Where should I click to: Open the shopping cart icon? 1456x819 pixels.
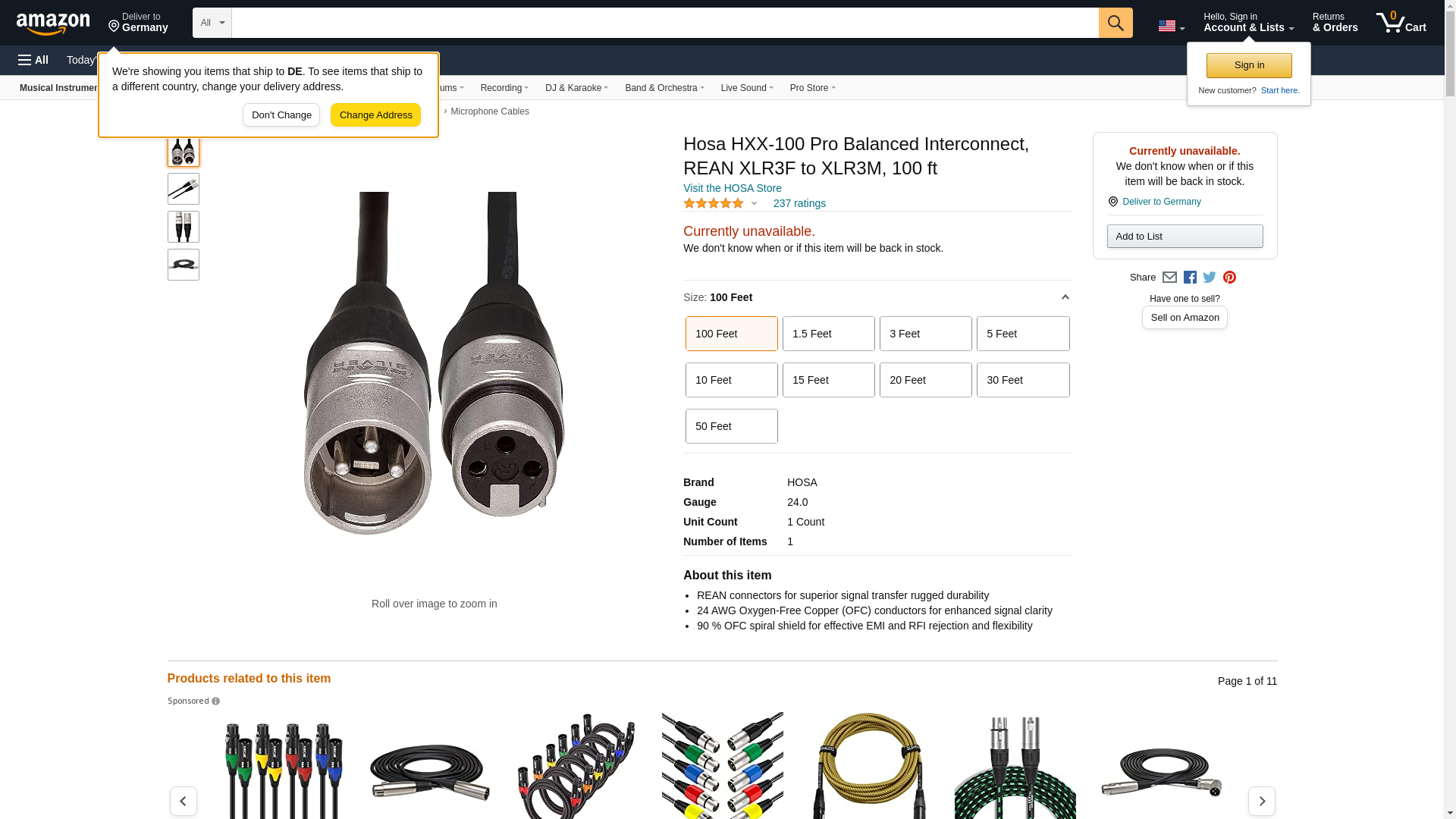[1401, 22]
